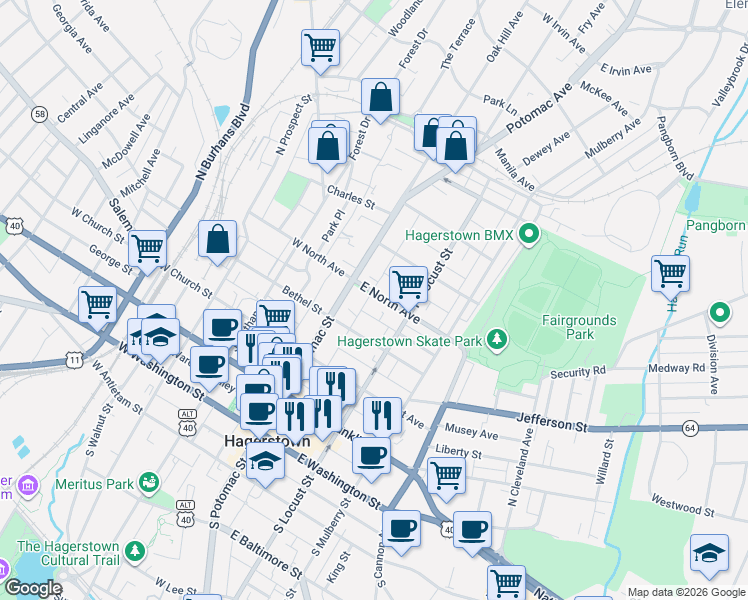The image size is (748, 600).
Task: Select the restaurant marker near East Ave
Action: [x=383, y=416]
